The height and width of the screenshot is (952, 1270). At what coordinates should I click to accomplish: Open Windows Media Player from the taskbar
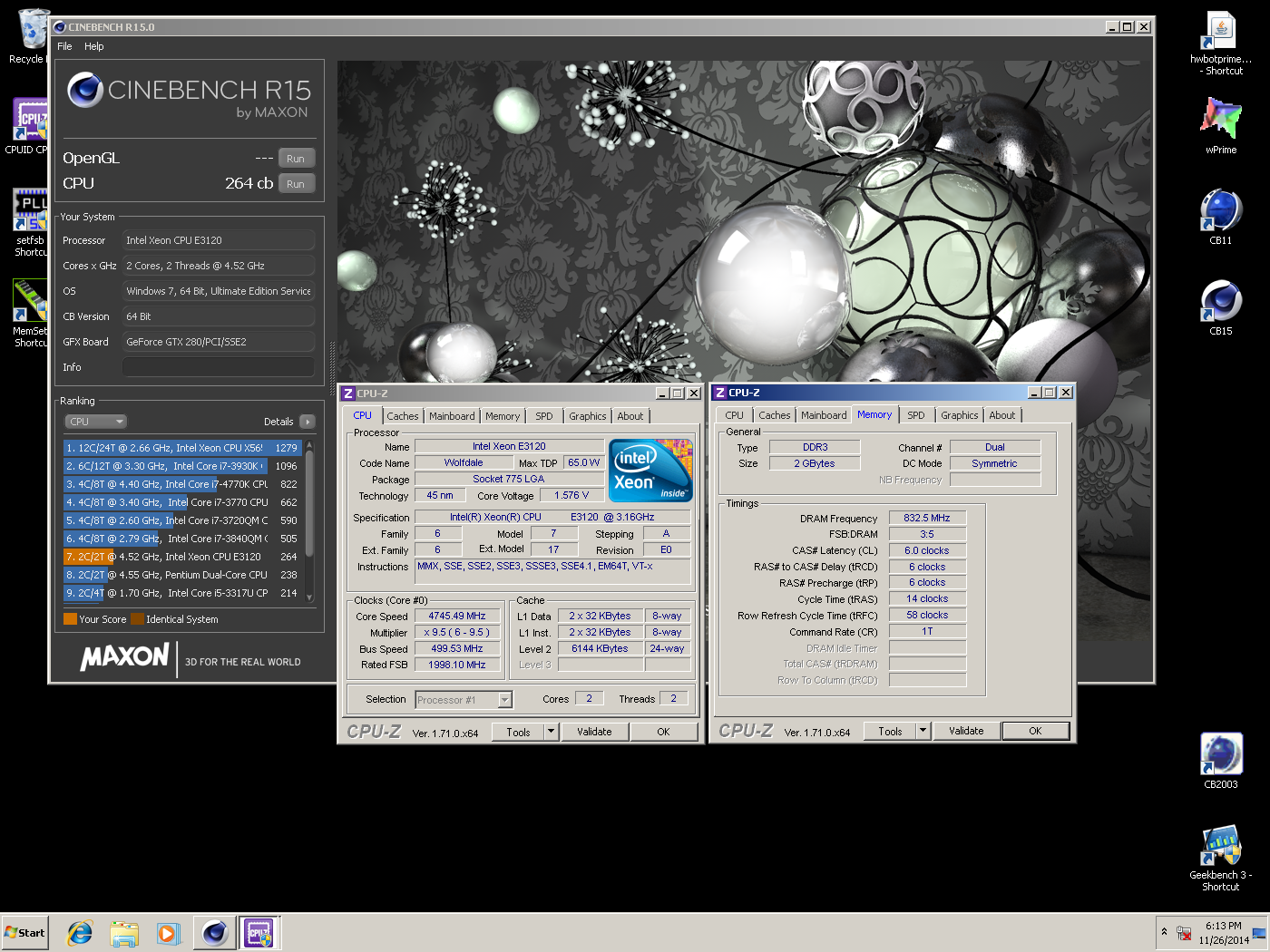168,932
